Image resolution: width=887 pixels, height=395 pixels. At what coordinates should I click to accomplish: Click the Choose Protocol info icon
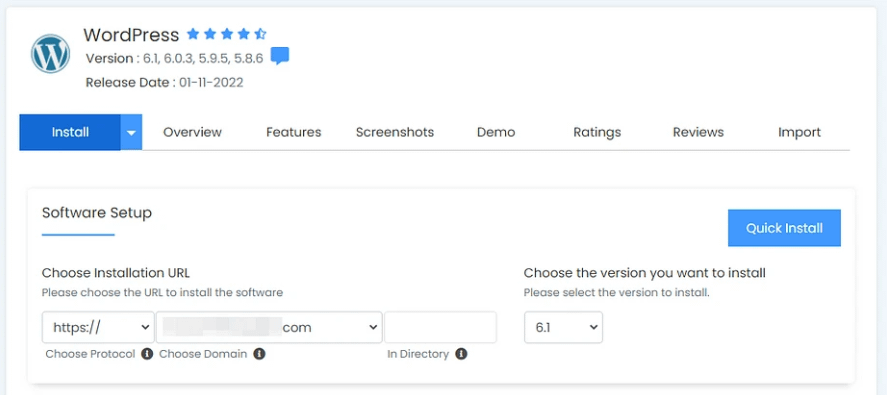click(147, 354)
